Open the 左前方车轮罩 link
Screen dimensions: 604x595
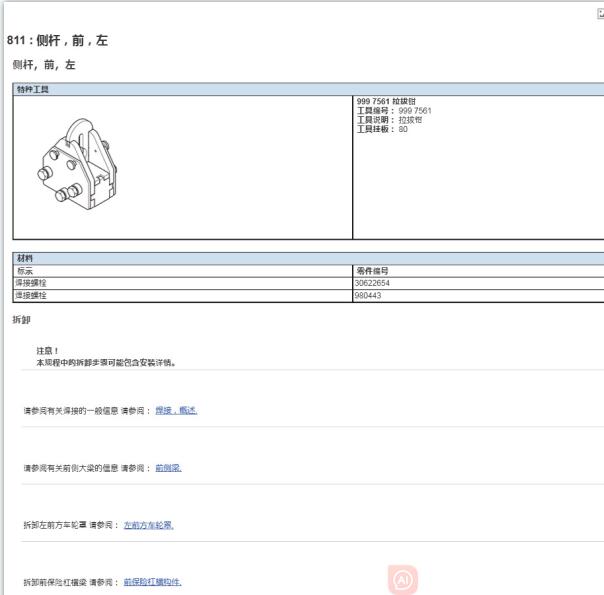click(149, 525)
